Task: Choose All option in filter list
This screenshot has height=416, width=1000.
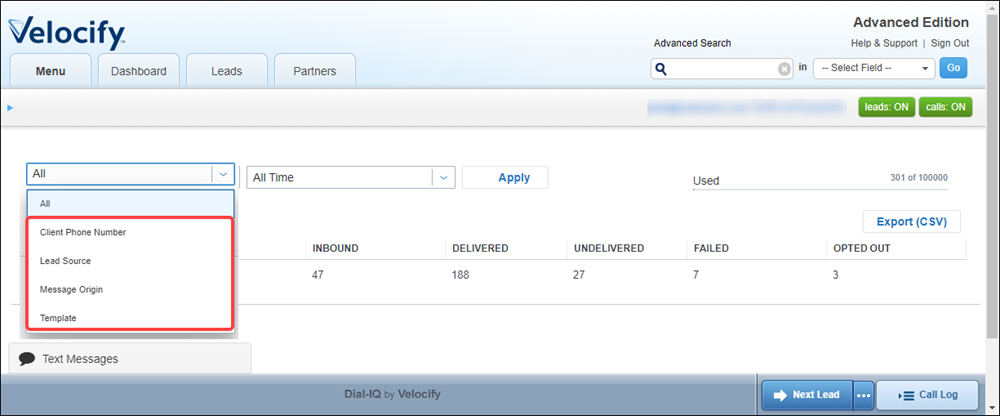Action: (x=130, y=204)
